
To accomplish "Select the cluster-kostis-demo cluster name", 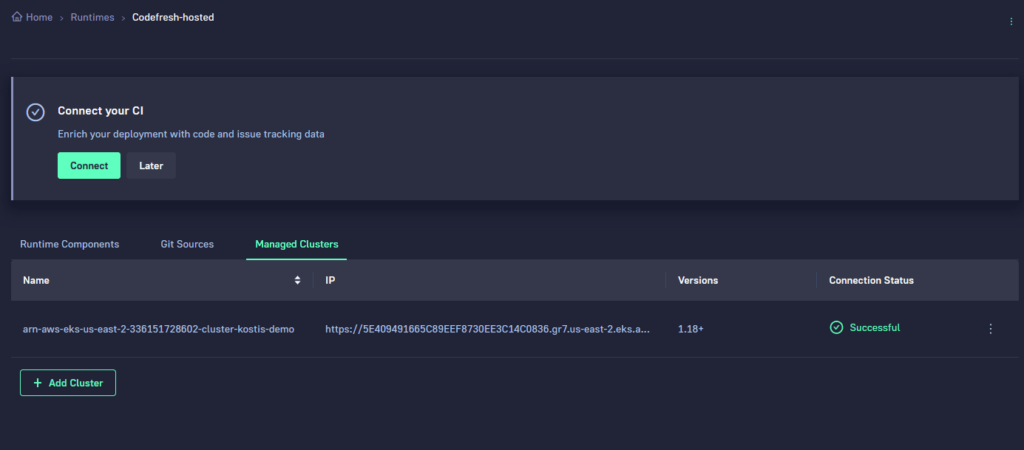I will [x=158, y=329].
